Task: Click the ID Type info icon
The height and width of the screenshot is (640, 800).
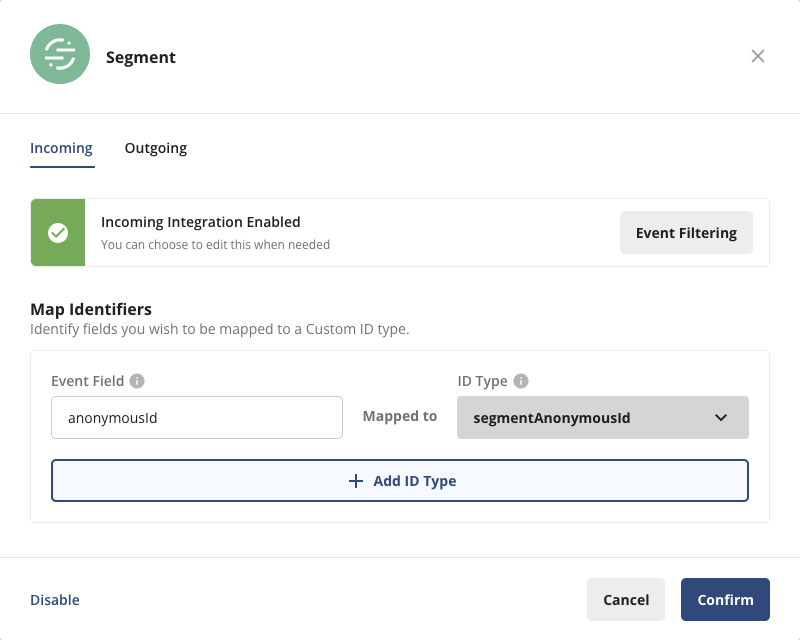Action: 521,380
